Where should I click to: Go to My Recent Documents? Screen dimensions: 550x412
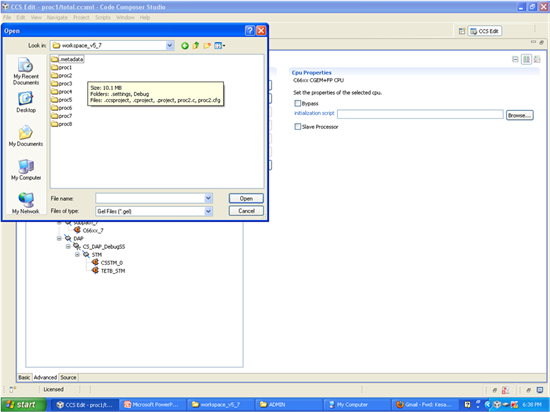pyautogui.click(x=26, y=72)
